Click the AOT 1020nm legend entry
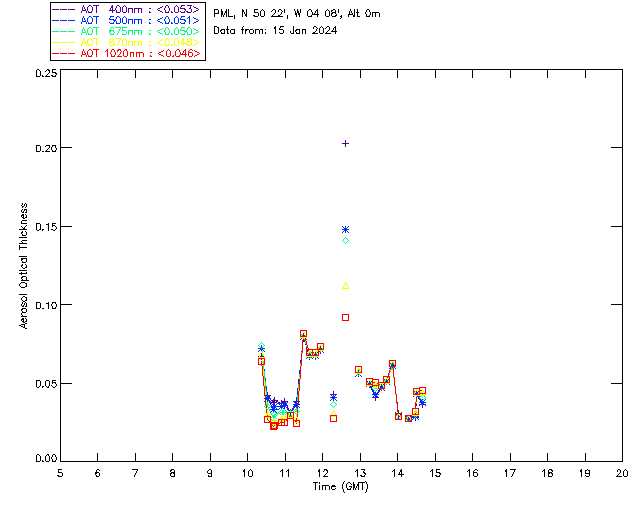Viewport: 640px width, 512px height. coord(126,53)
